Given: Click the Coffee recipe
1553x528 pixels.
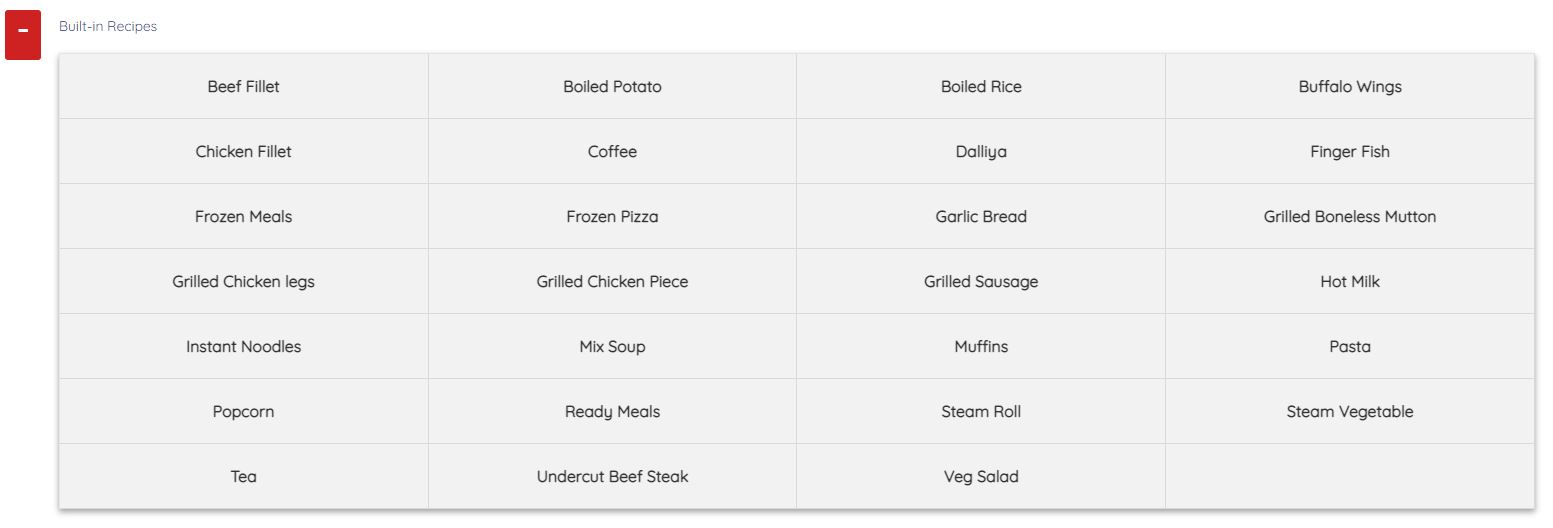Looking at the screenshot, I should [612, 152].
